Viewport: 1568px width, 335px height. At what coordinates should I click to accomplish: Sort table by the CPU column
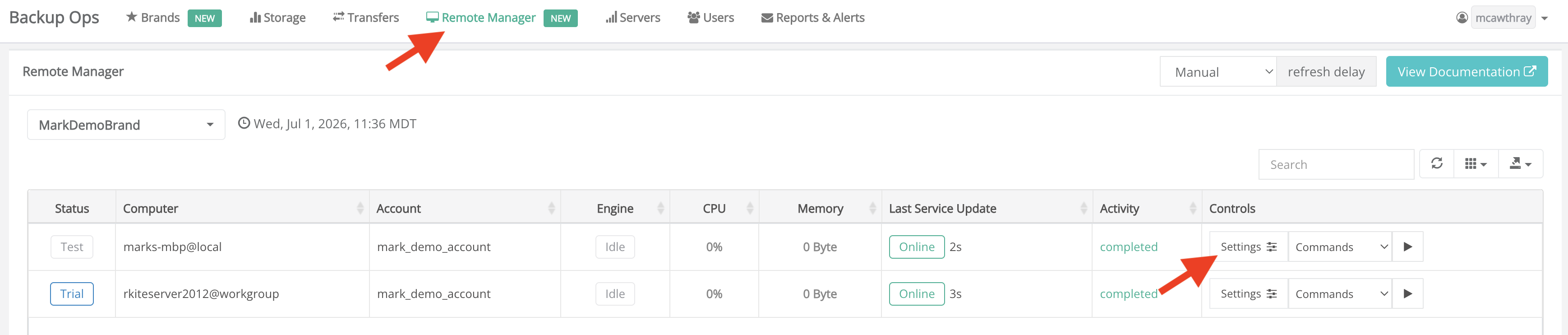pyautogui.click(x=714, y=208)
